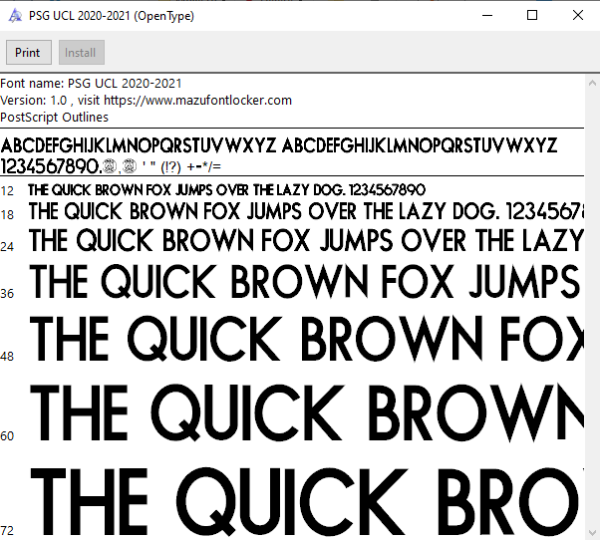Viewport: 600px width, 540px height.
Task: Click the 'PostScript Outlines' text
Action: (54, 117)
